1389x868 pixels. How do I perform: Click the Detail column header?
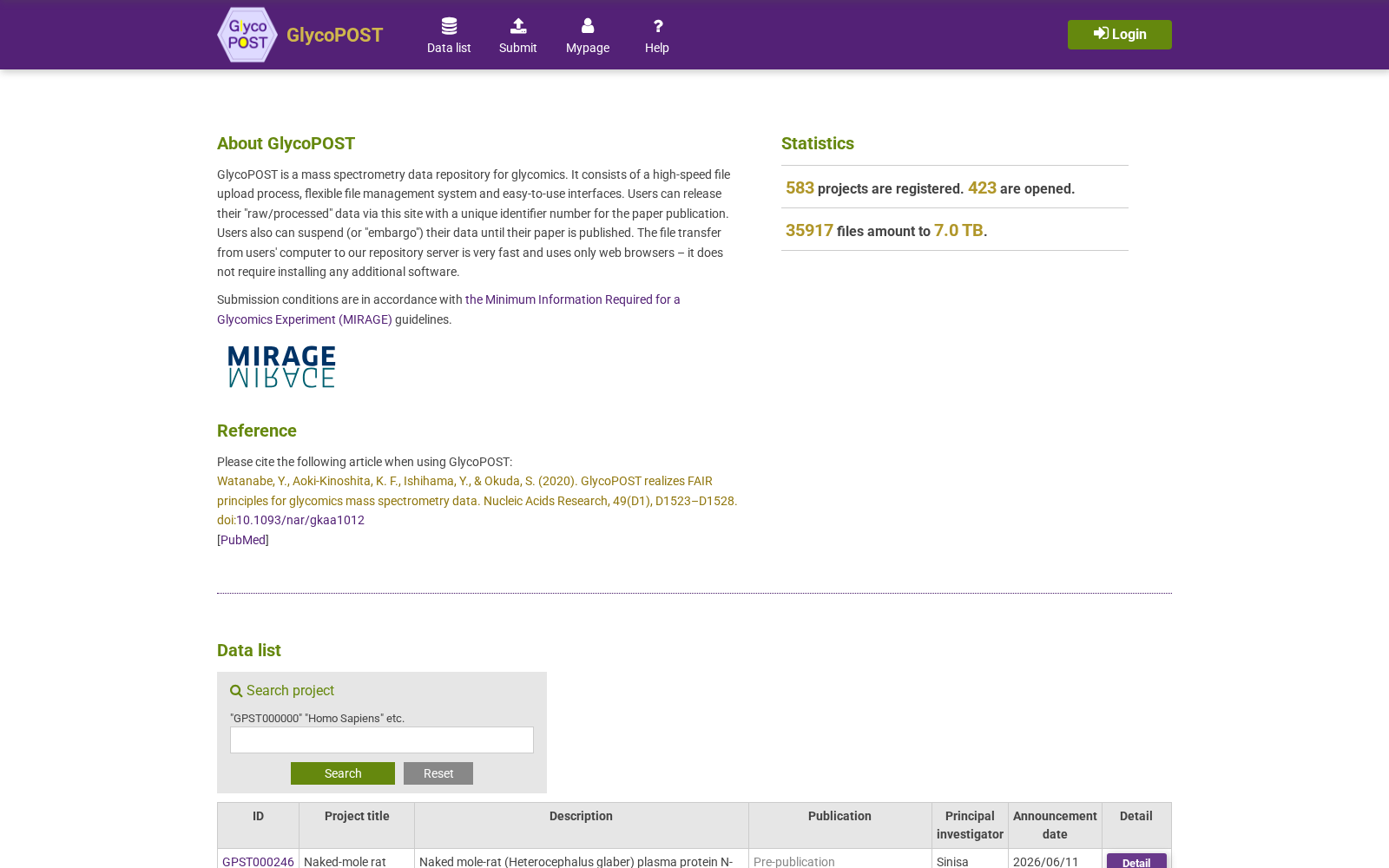click(x=1136, y=825)
